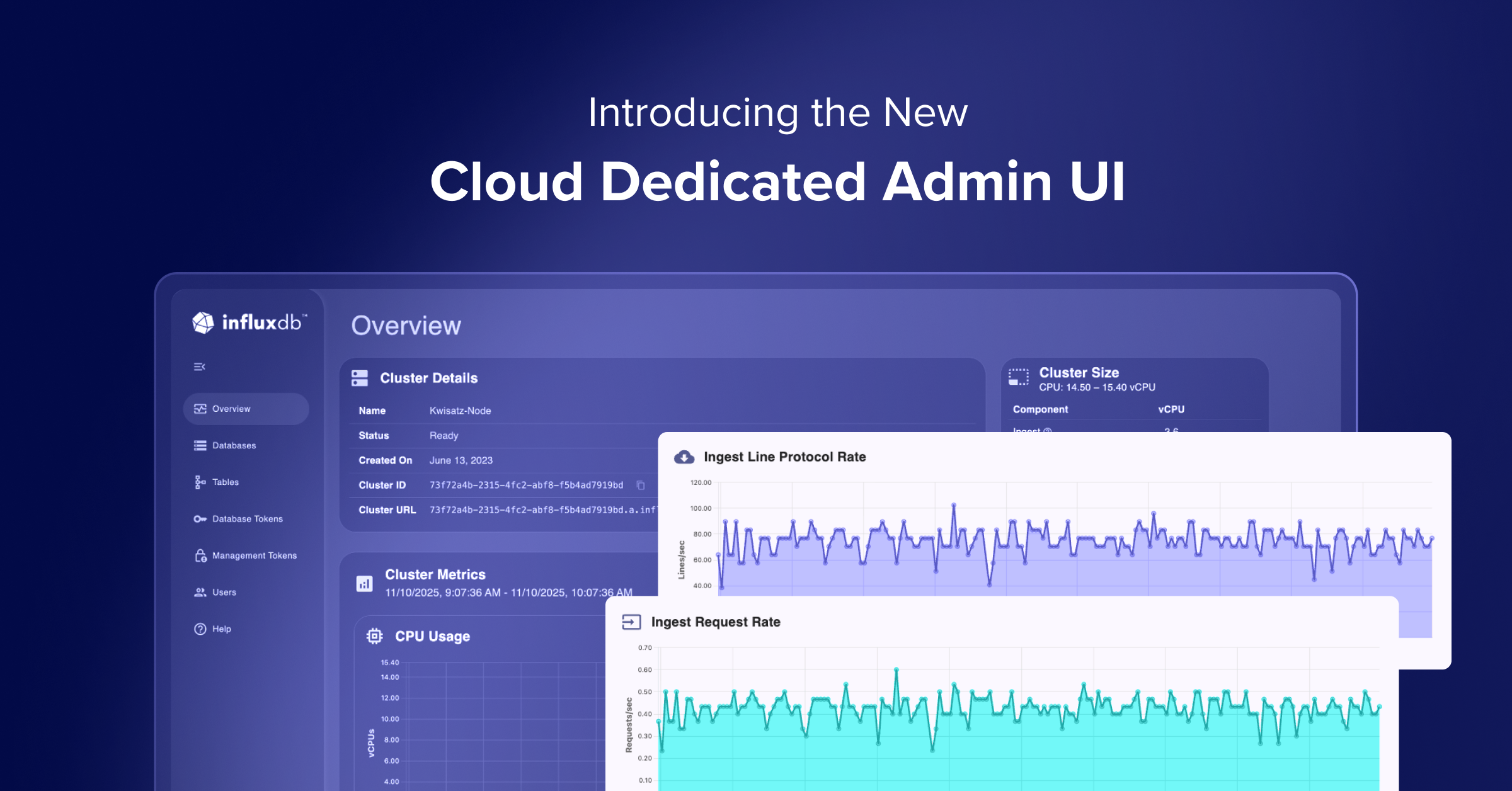
Task: Open the Databases sidebar item
Action: (x=233, y=445)
